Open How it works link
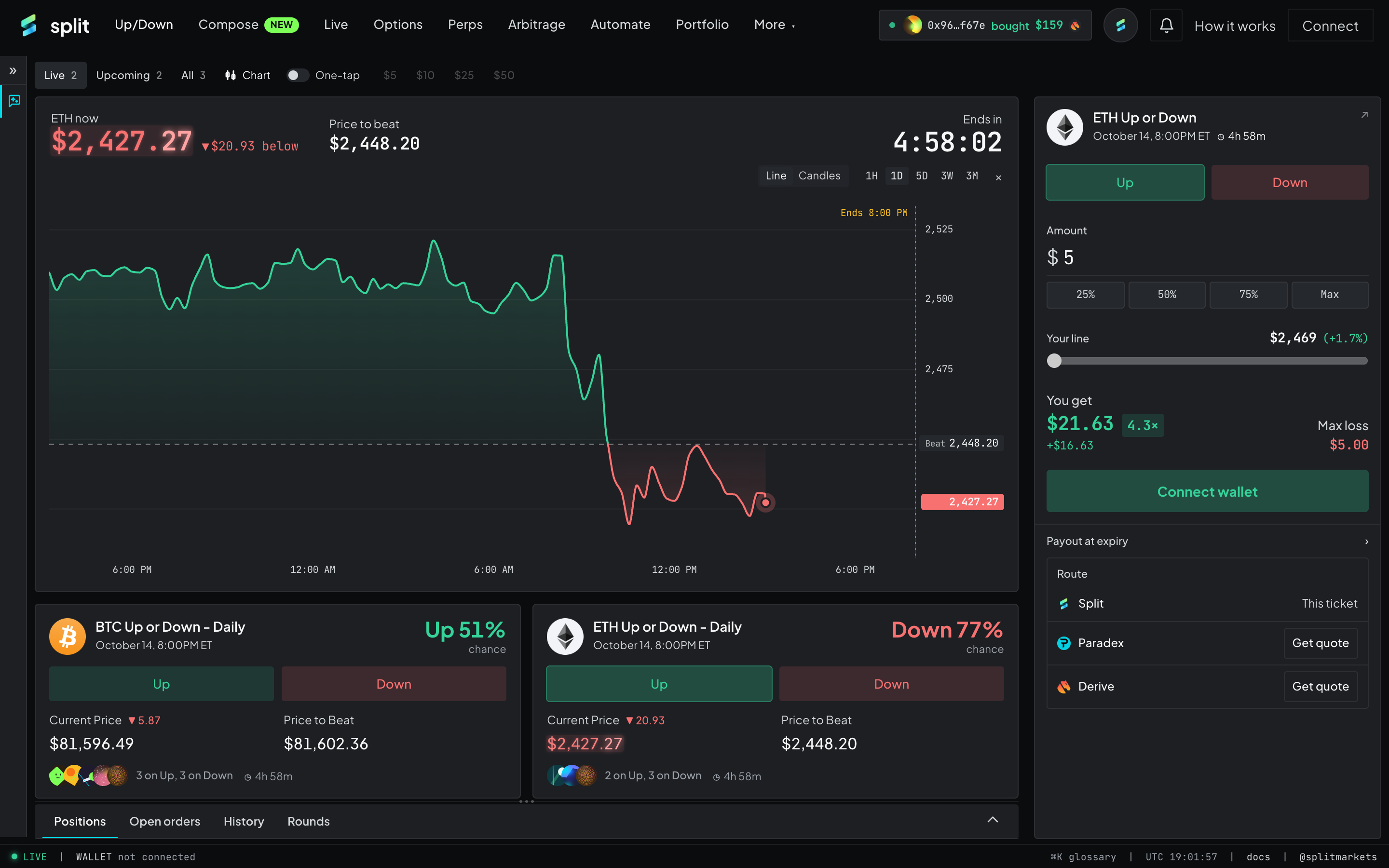The image size is (1389, 868). pyautogui.click(x=1235, y=26)
